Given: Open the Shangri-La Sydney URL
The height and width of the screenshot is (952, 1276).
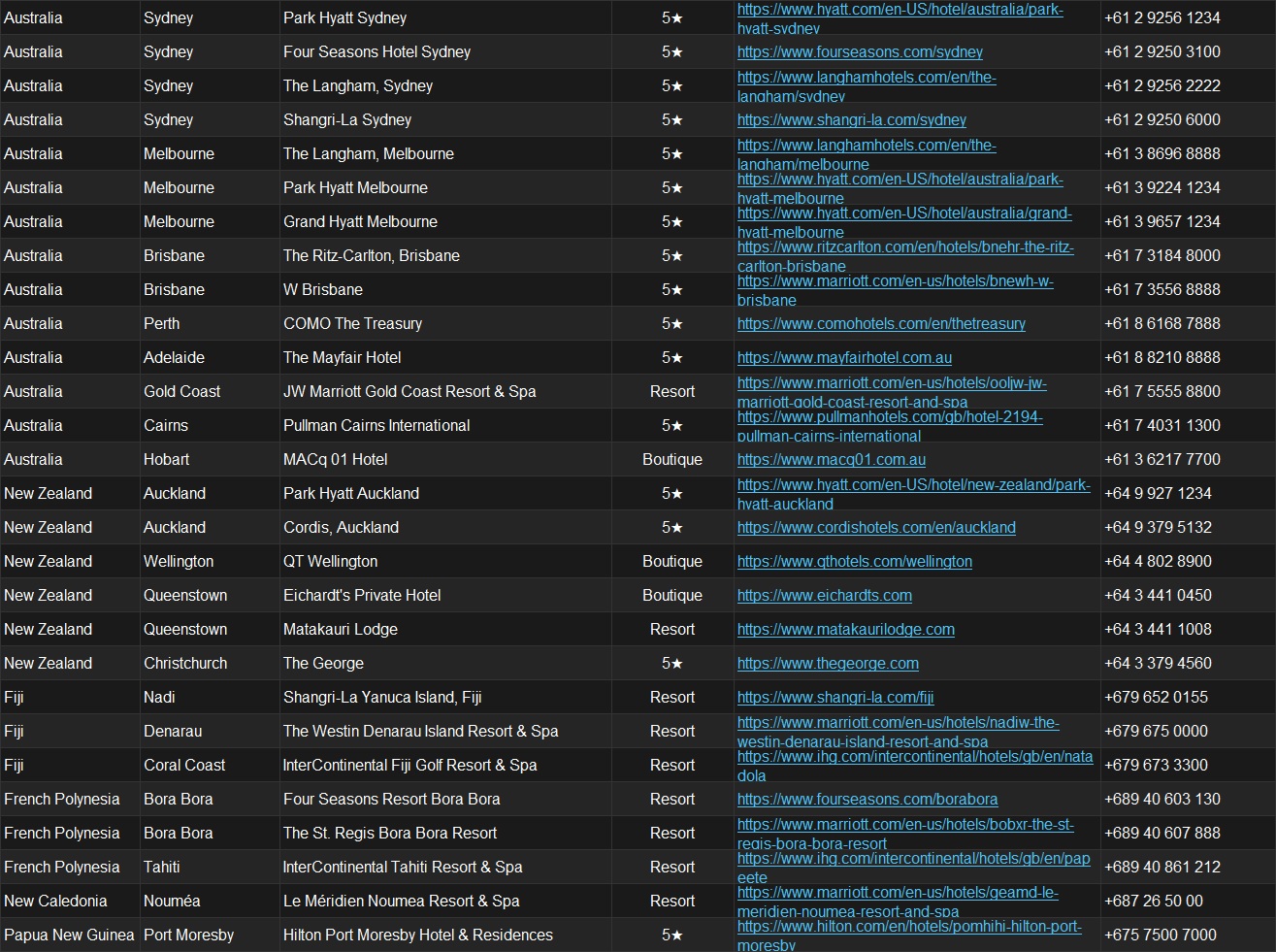Looking at the screenshot, I should tap(852, 119).
